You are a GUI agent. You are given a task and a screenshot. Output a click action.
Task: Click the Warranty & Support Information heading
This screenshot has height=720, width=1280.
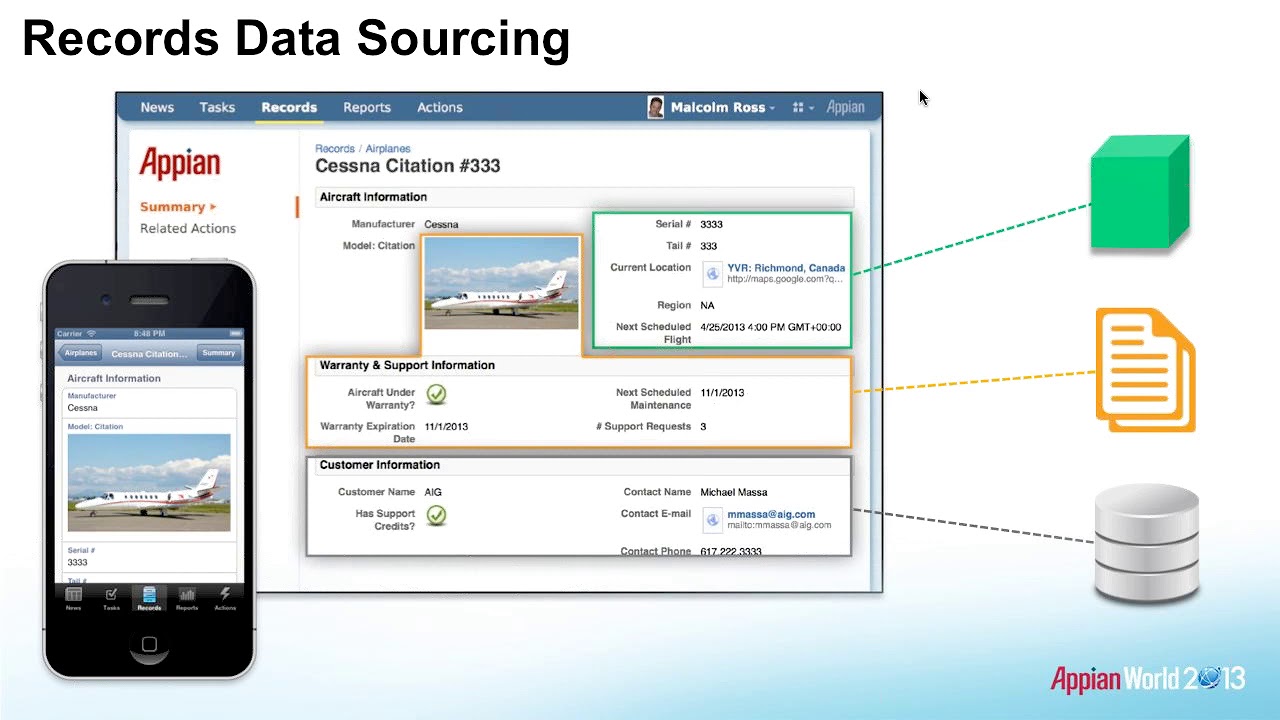407,365
